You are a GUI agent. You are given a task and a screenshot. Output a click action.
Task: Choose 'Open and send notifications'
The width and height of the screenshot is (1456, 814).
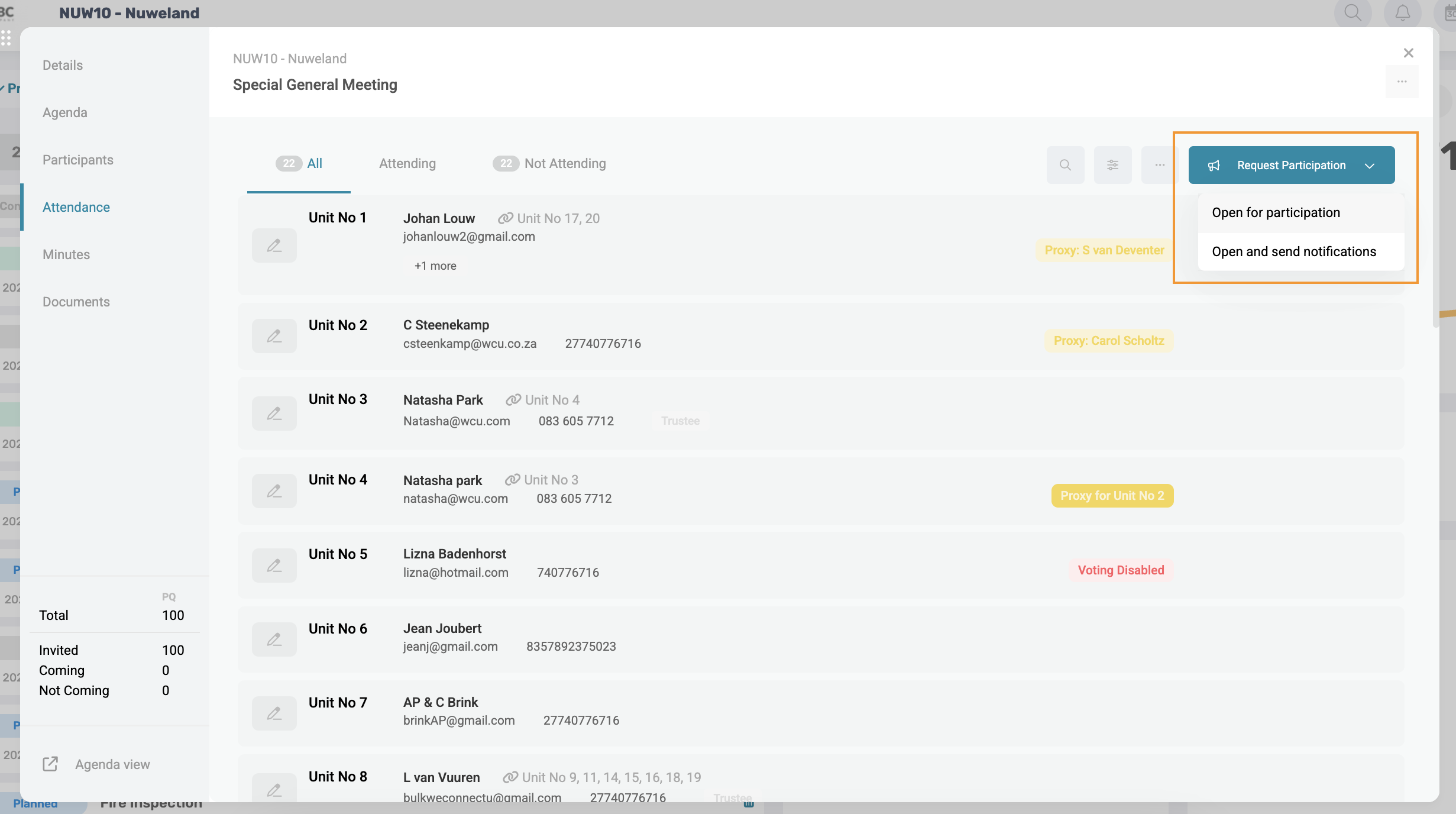coord(1294,251)
